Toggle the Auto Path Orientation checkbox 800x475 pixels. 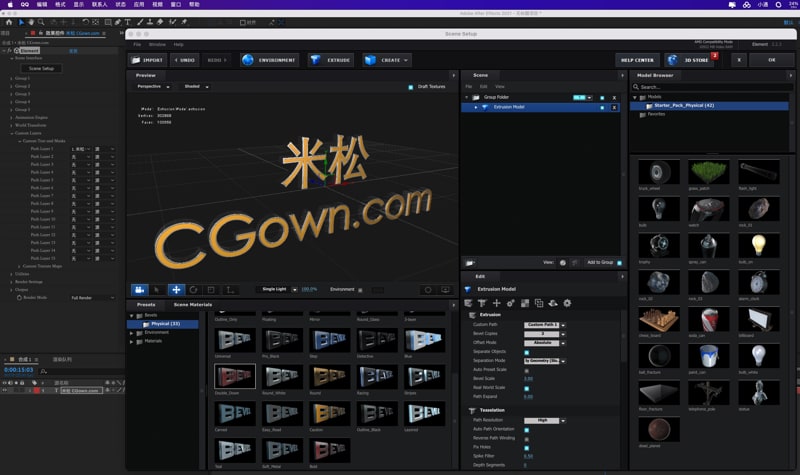click(527, 430)
